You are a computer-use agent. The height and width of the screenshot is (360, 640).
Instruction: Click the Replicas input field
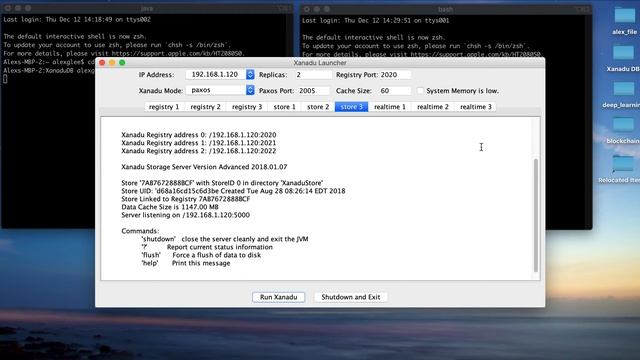pos(313,75)
